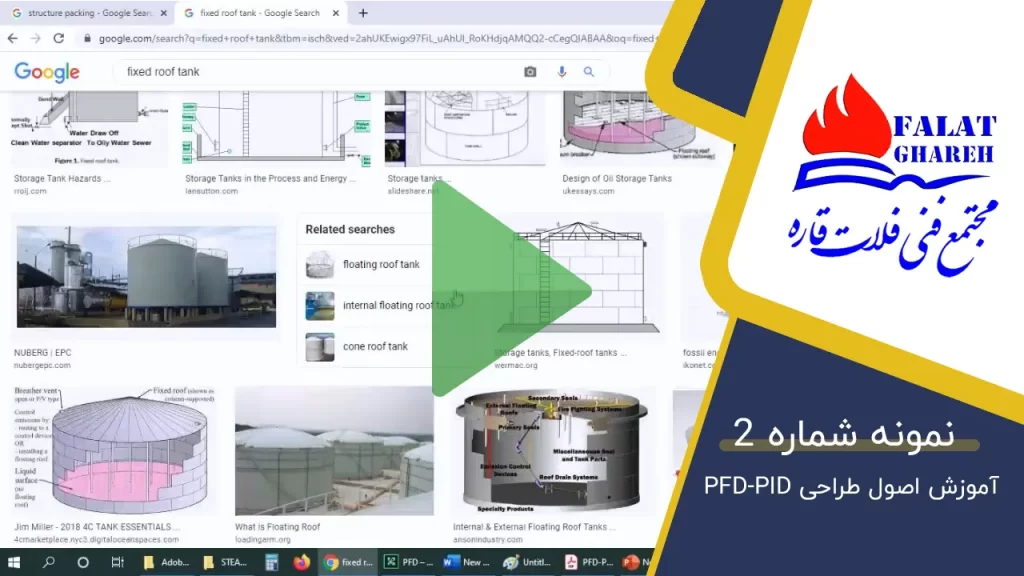Screen dimensions: 1024x576
Task: Close the structure packing browser tab
Action: [163, 13]
